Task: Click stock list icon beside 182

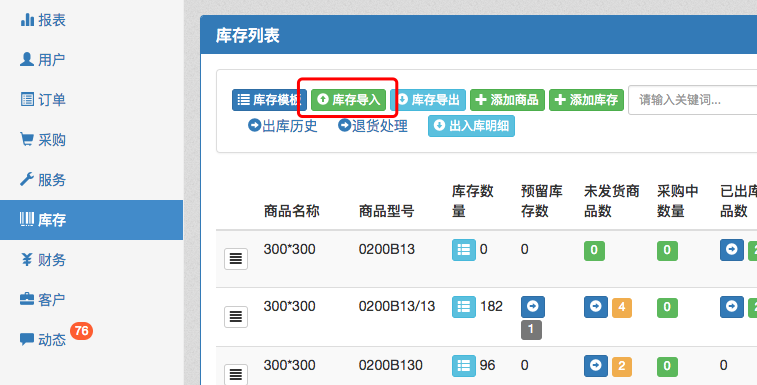Action: (x=463, y=307)
